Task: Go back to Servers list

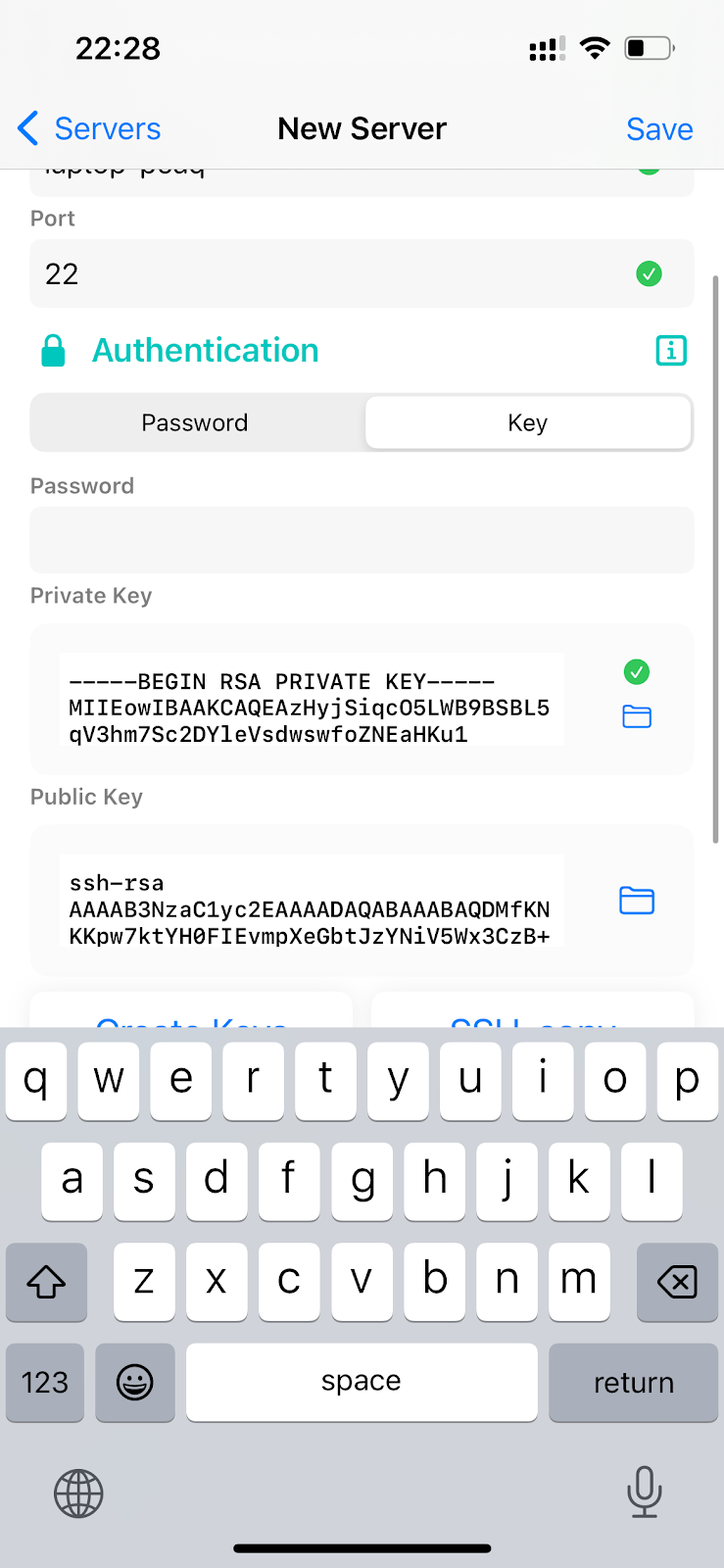Action: click(89, 128)
